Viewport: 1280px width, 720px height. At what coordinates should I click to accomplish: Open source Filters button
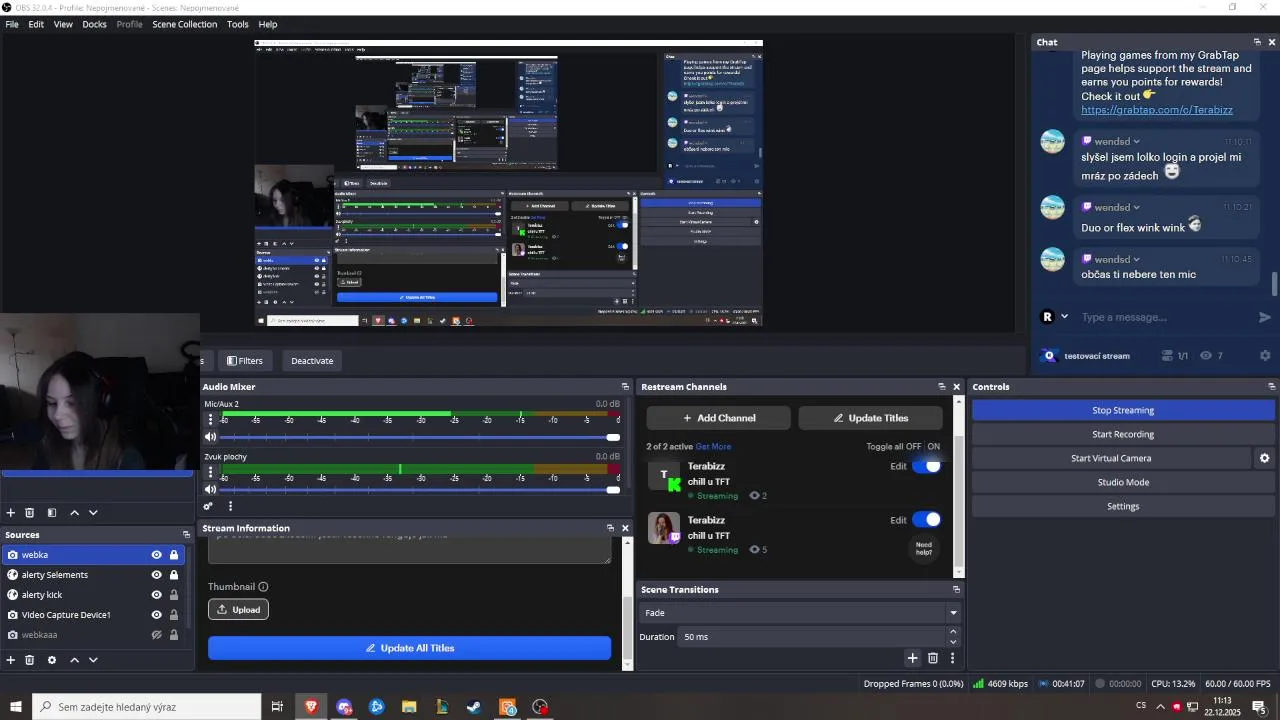click(x=245, y=361)
